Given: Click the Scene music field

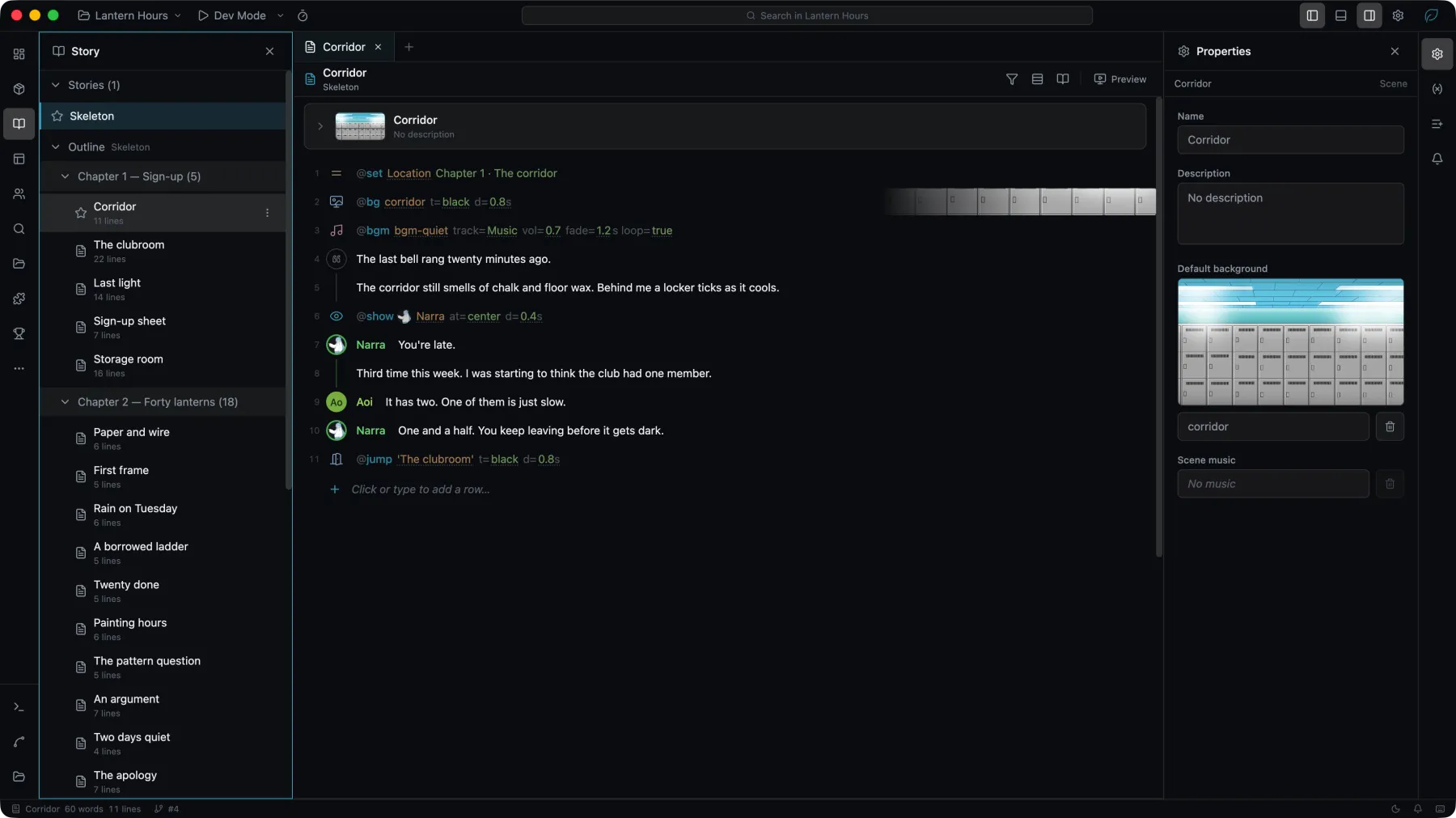Looking at the screenshot, I should pyautogui.click(x=1273, y=484).
